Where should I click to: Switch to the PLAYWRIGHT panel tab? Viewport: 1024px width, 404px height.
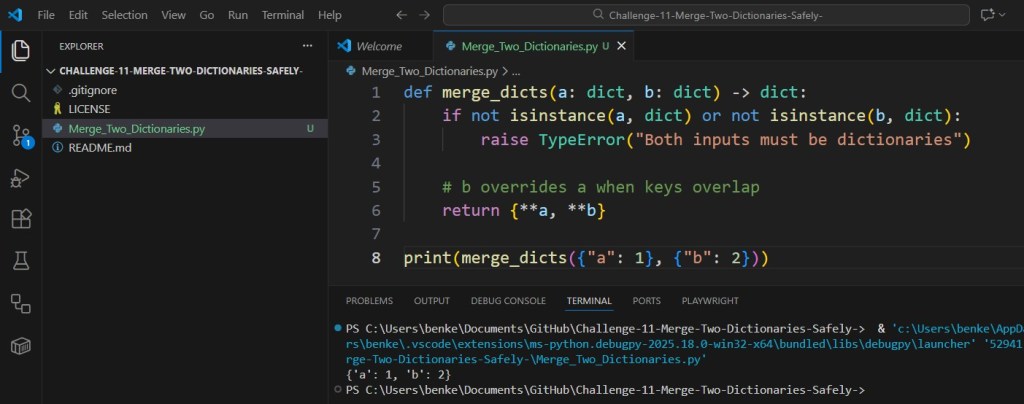(x=710, y=301)
